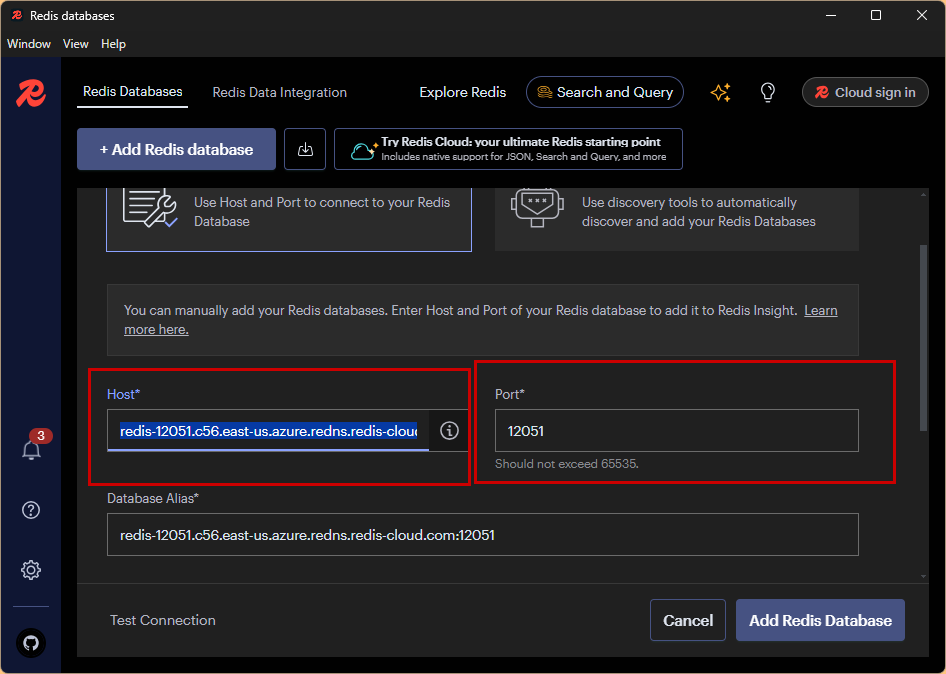Click Cloud sign in button
Image resolution: width=946 pixels, height=674 pixels.
865,92
